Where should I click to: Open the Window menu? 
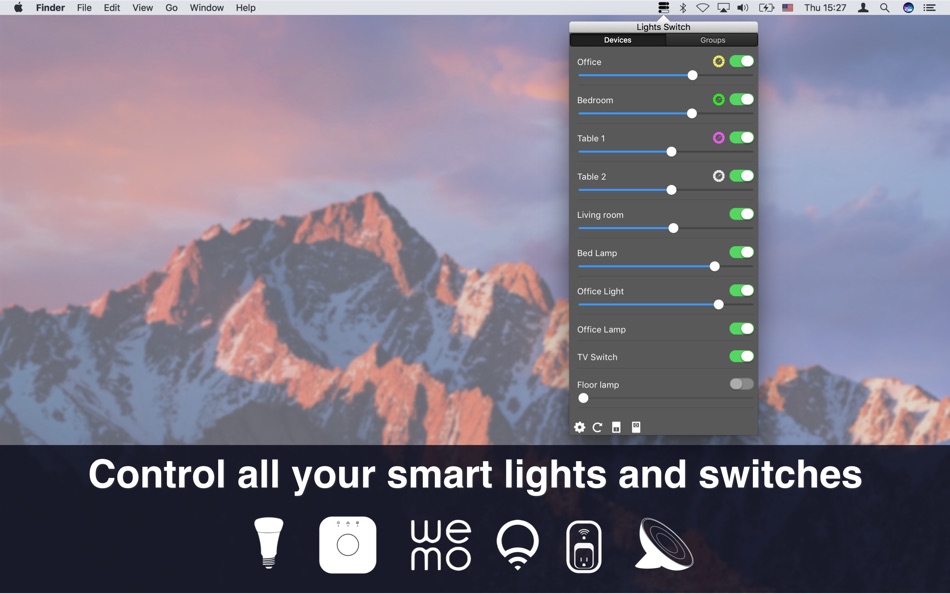(x=207, y=7)
